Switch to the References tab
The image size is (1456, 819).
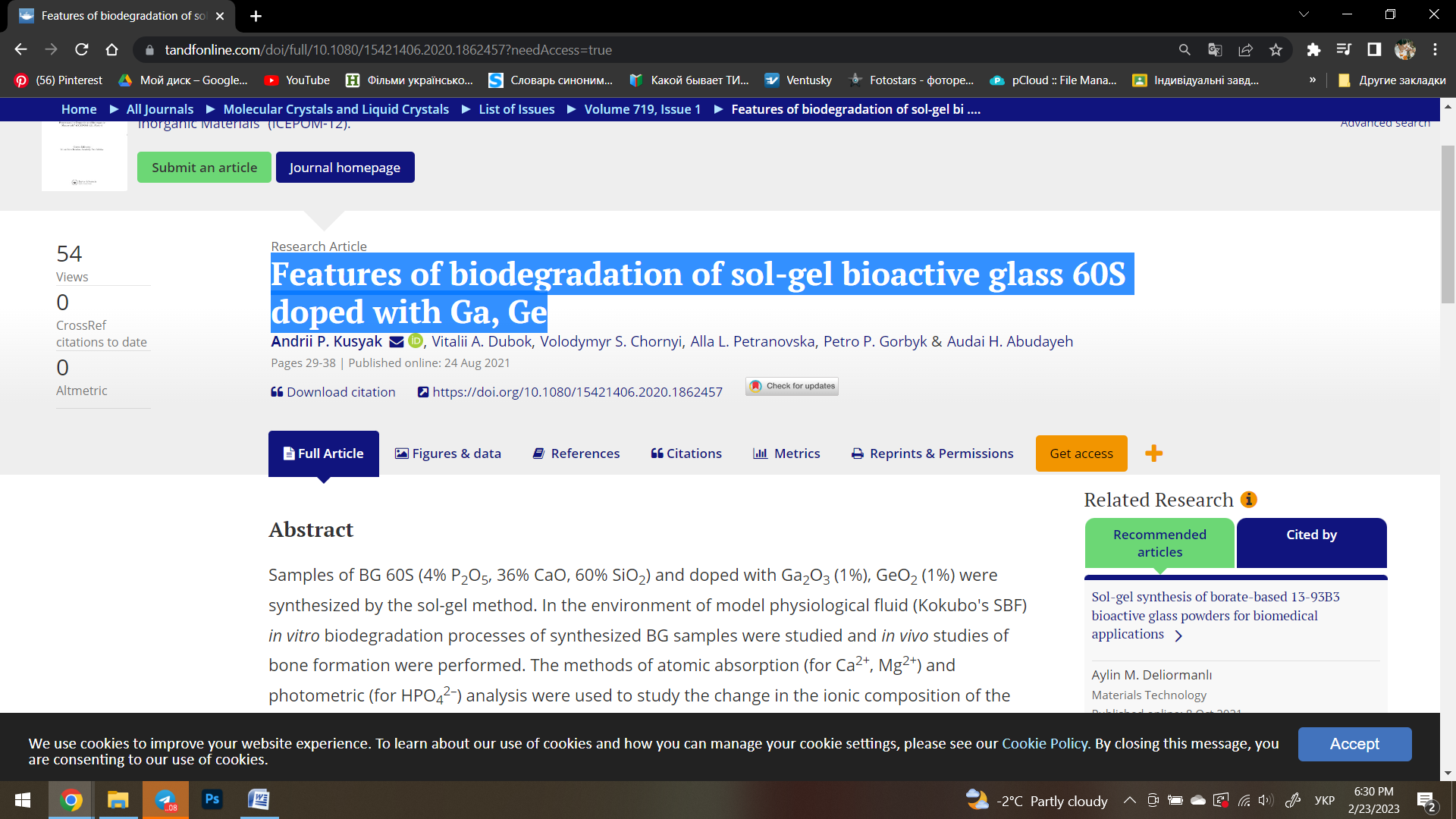click(x=576, y=453)
